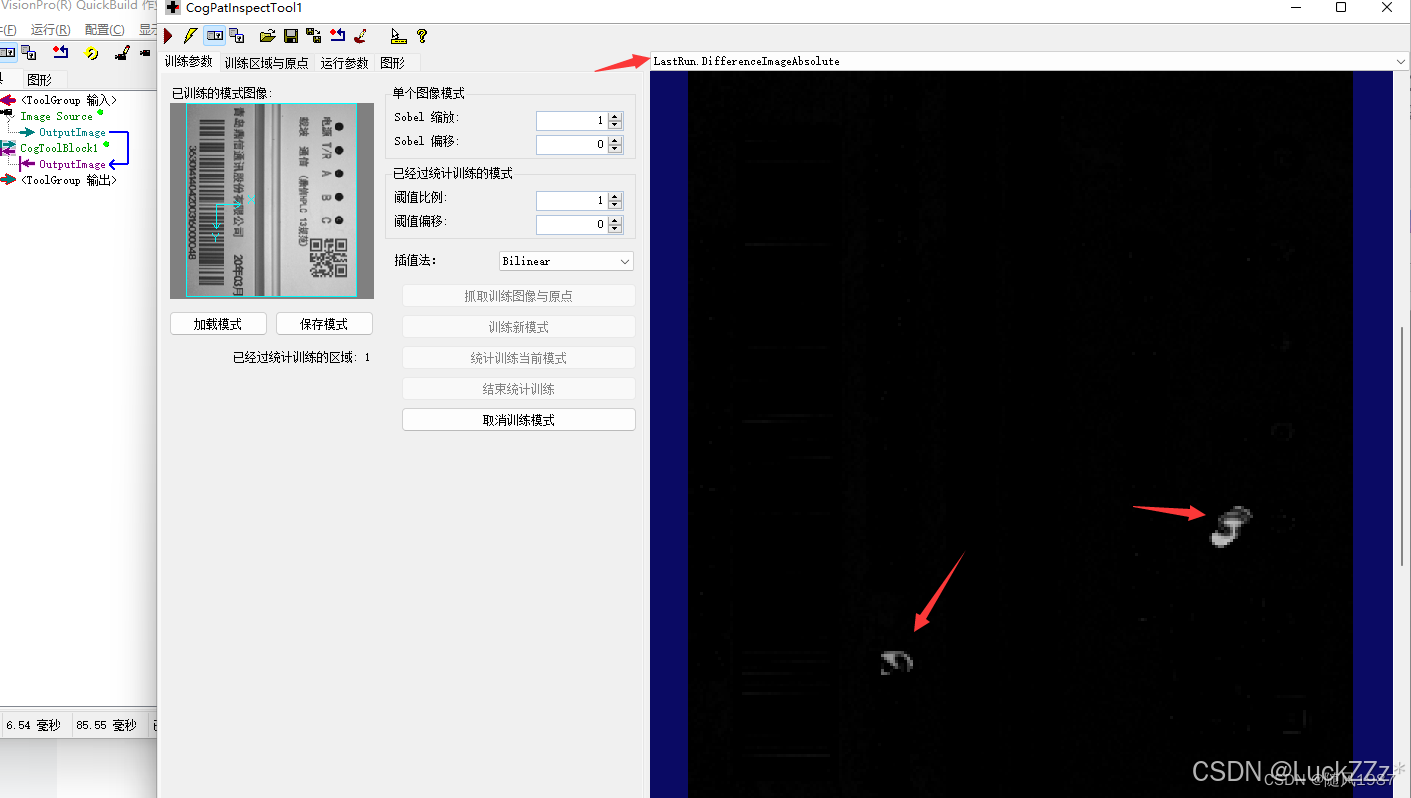Save the tool with the floppy disk icon

pos(291,36)
